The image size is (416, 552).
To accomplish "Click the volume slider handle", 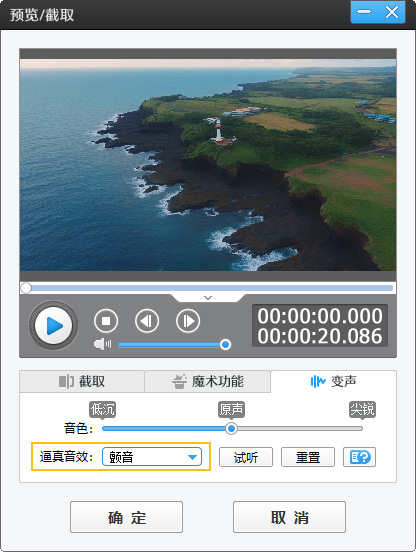I will (x=225, y=344).
